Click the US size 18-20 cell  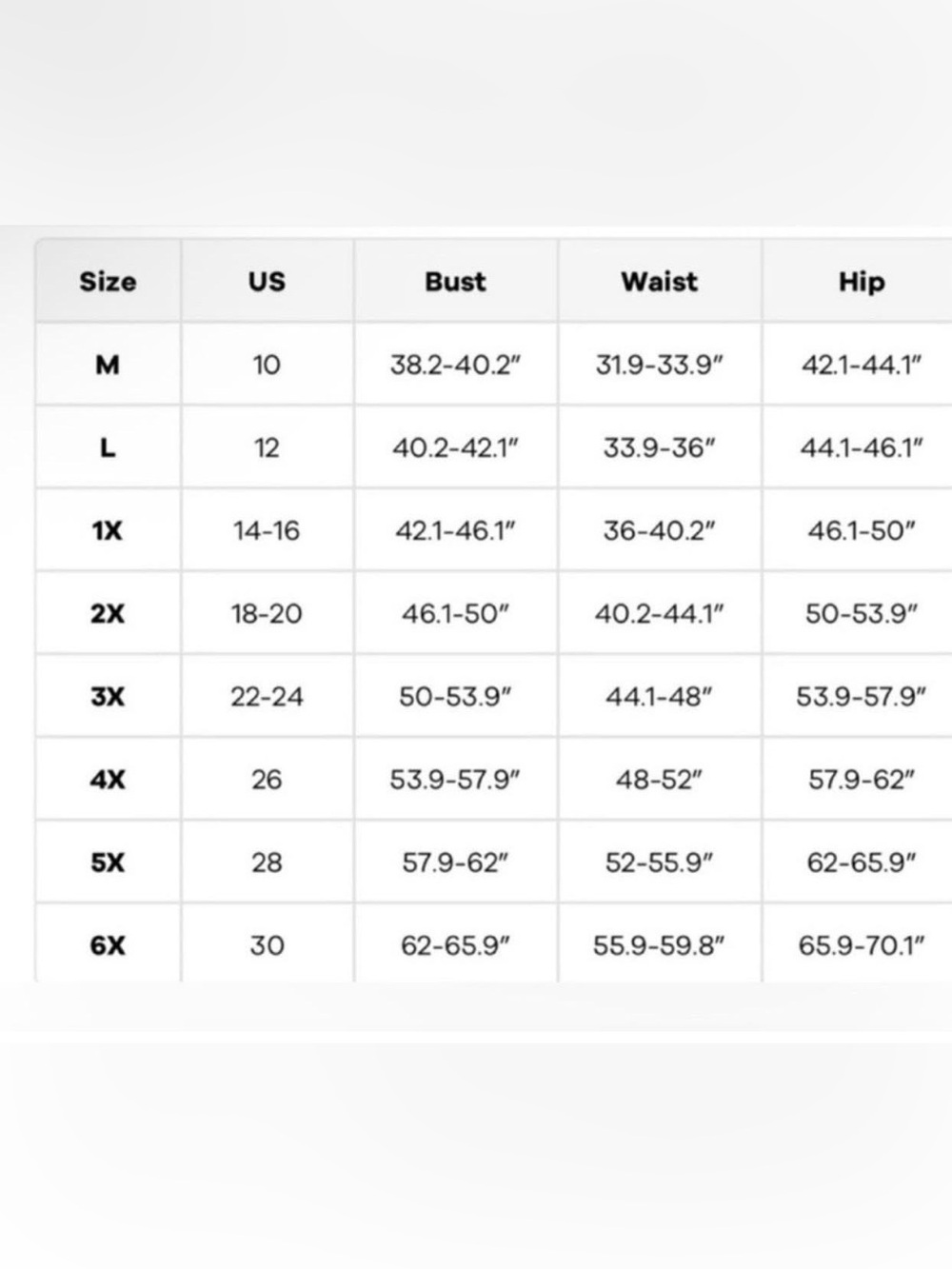pos(267,613)
